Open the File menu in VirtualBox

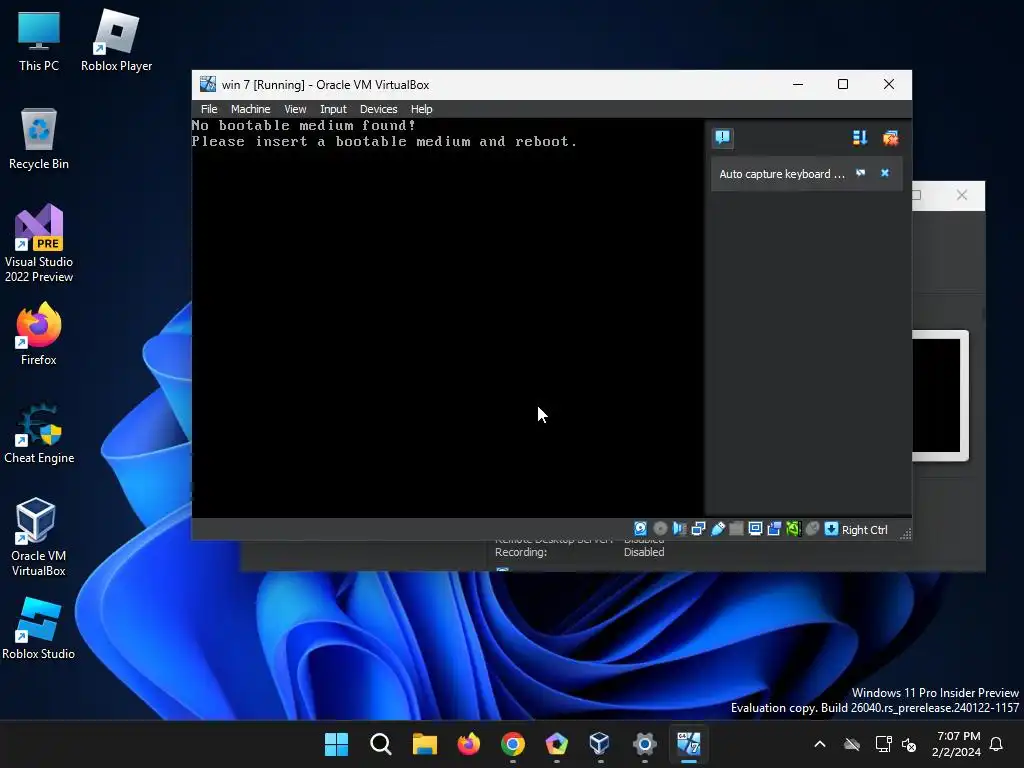(x=209, y=109)
